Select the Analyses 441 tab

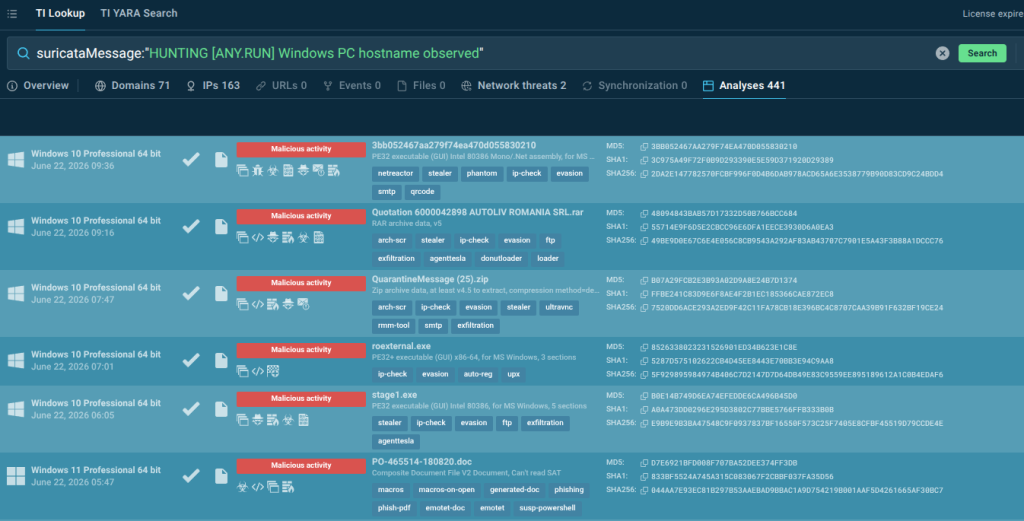pyautogui.click(x=744, y=86)
